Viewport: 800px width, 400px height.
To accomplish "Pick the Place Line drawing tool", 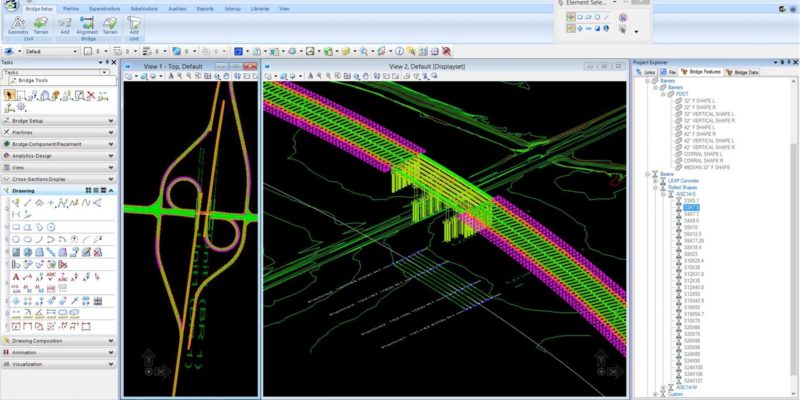I will point(28,203).
